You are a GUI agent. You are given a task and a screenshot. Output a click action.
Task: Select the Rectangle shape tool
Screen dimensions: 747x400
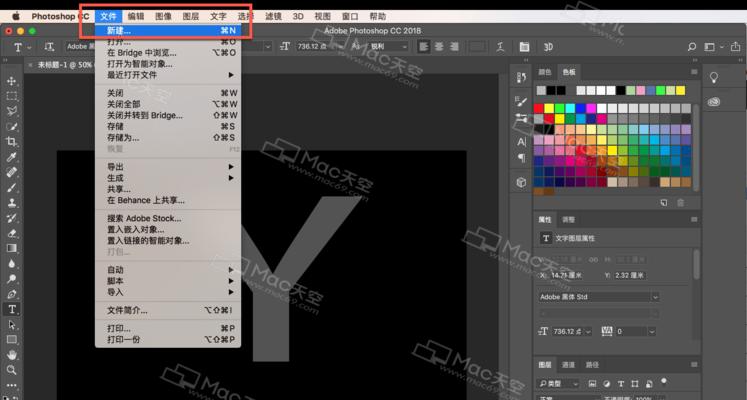pyautogui.click(x=11, y=340)
